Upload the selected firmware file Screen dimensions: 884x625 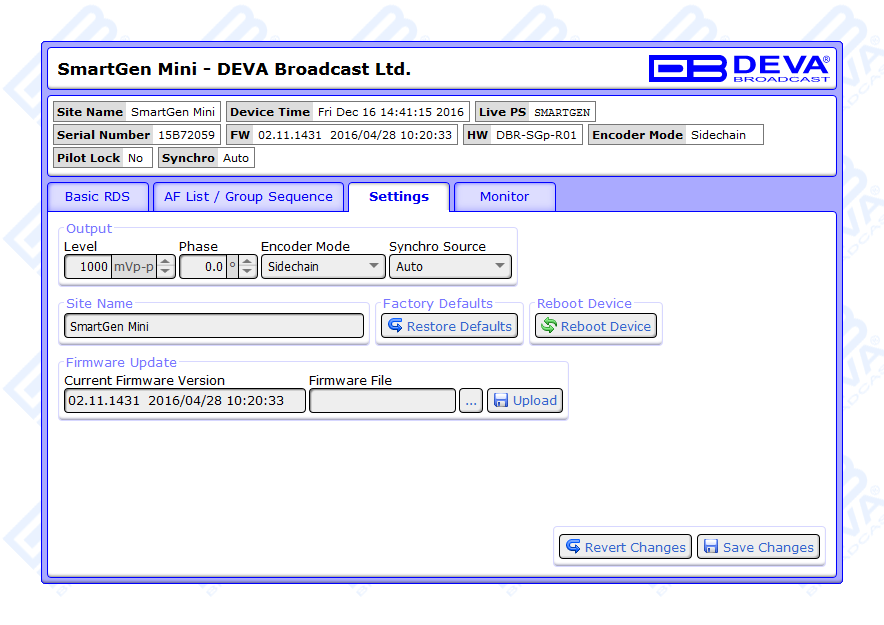[x=525, y=401]
